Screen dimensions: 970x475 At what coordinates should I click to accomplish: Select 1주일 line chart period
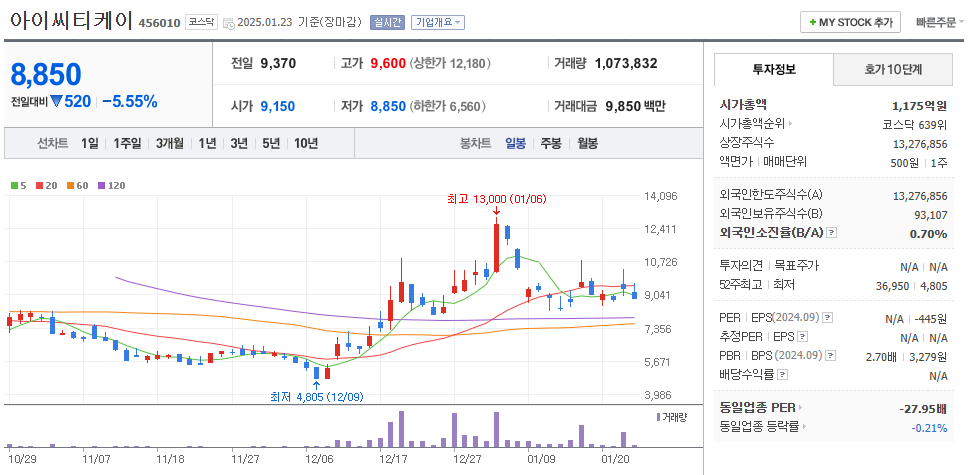pyautogui.click(x=127, y=143)
